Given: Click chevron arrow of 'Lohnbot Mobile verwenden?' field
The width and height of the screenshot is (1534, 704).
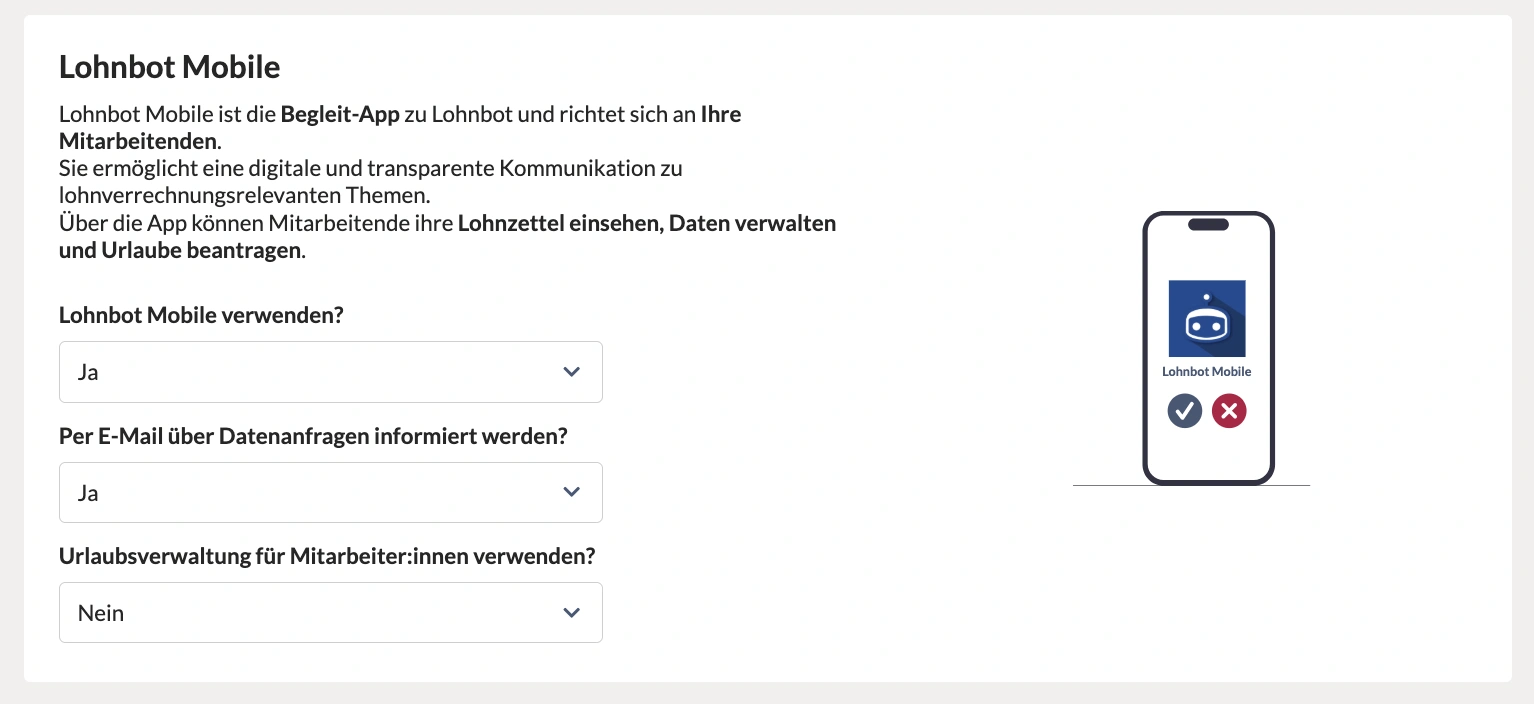Looking at the screenshot, I should coord(572,372).
